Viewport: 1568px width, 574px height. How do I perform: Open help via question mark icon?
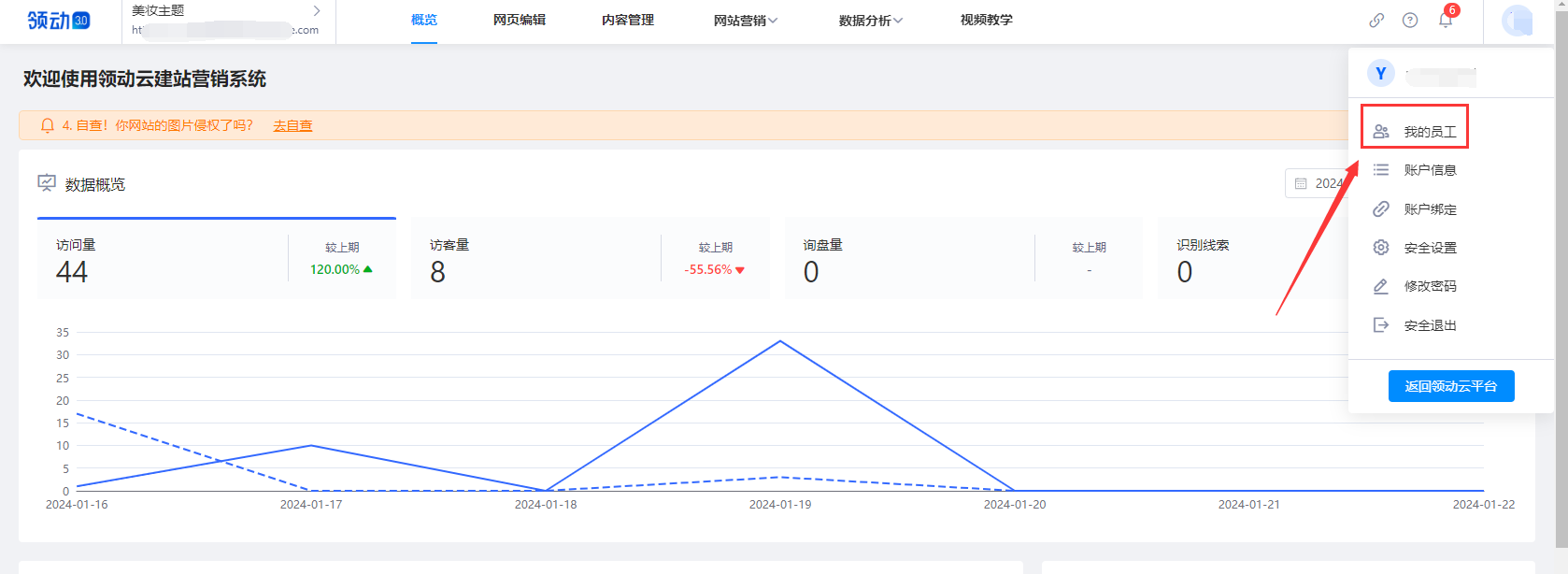coord(1410,21)
